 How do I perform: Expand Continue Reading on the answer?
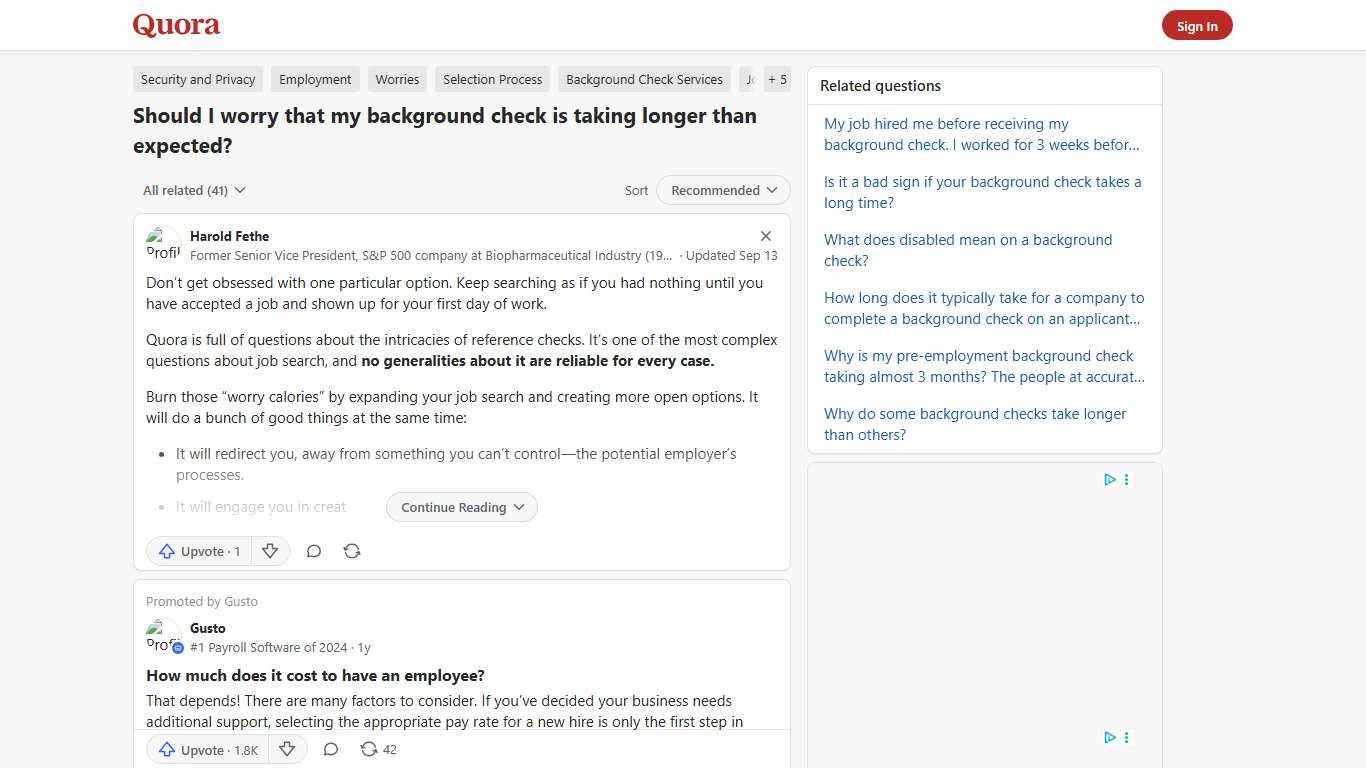(x=461, y=507)
